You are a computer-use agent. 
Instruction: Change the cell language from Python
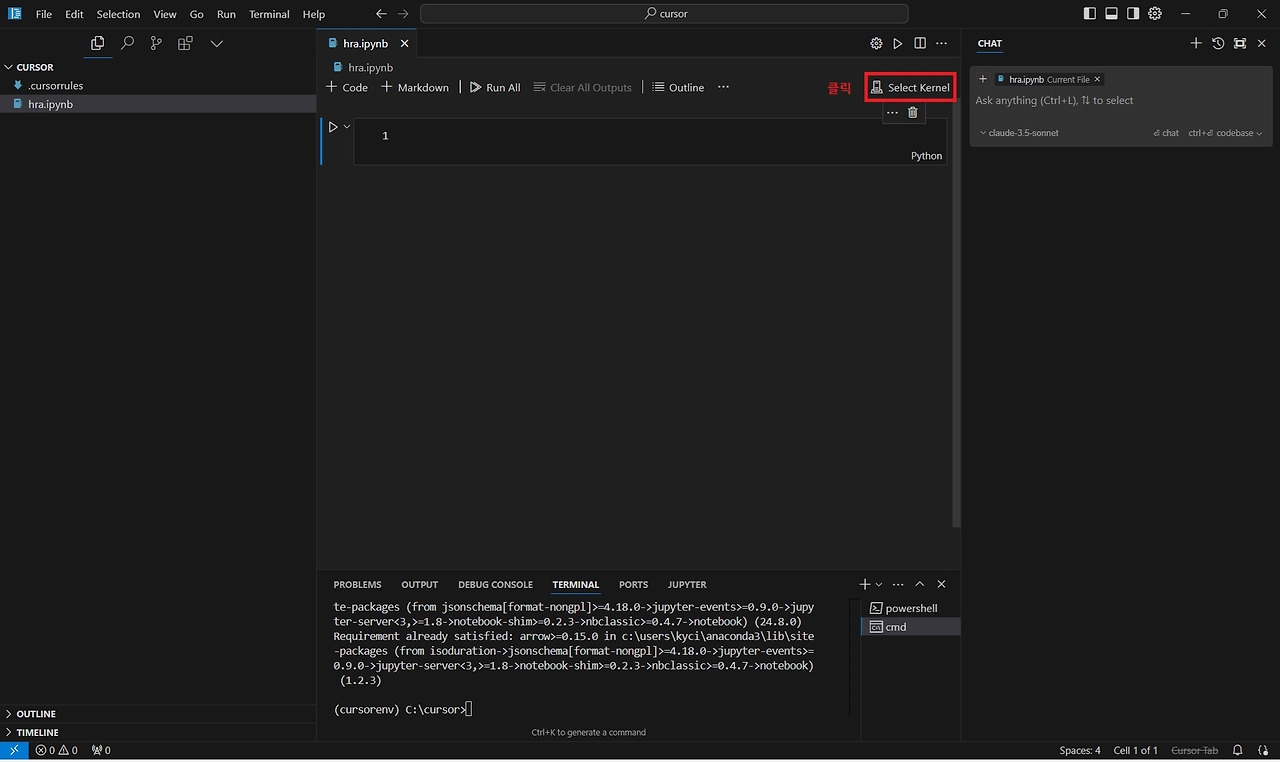point(926,156)
